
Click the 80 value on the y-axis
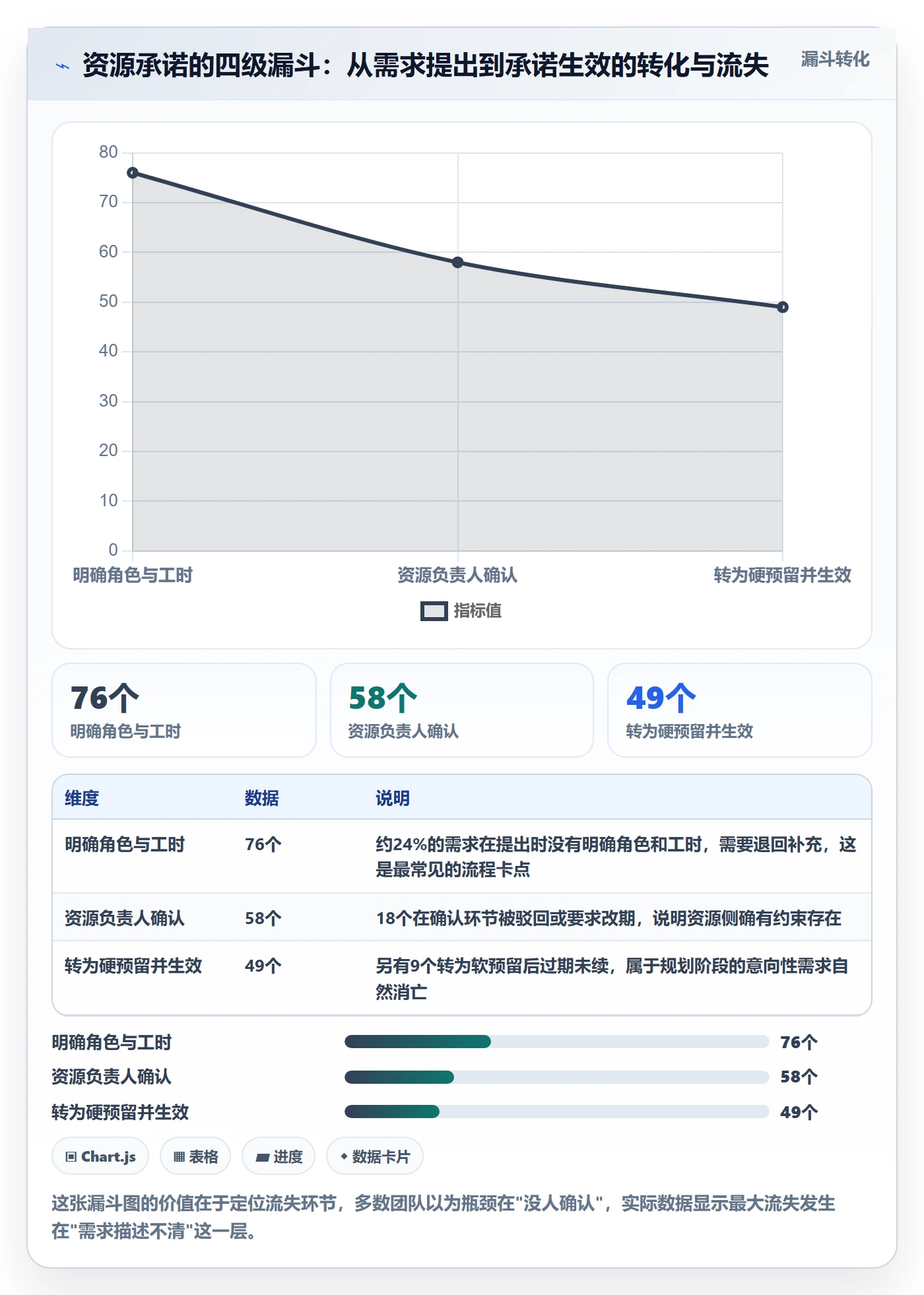point(108,152)
